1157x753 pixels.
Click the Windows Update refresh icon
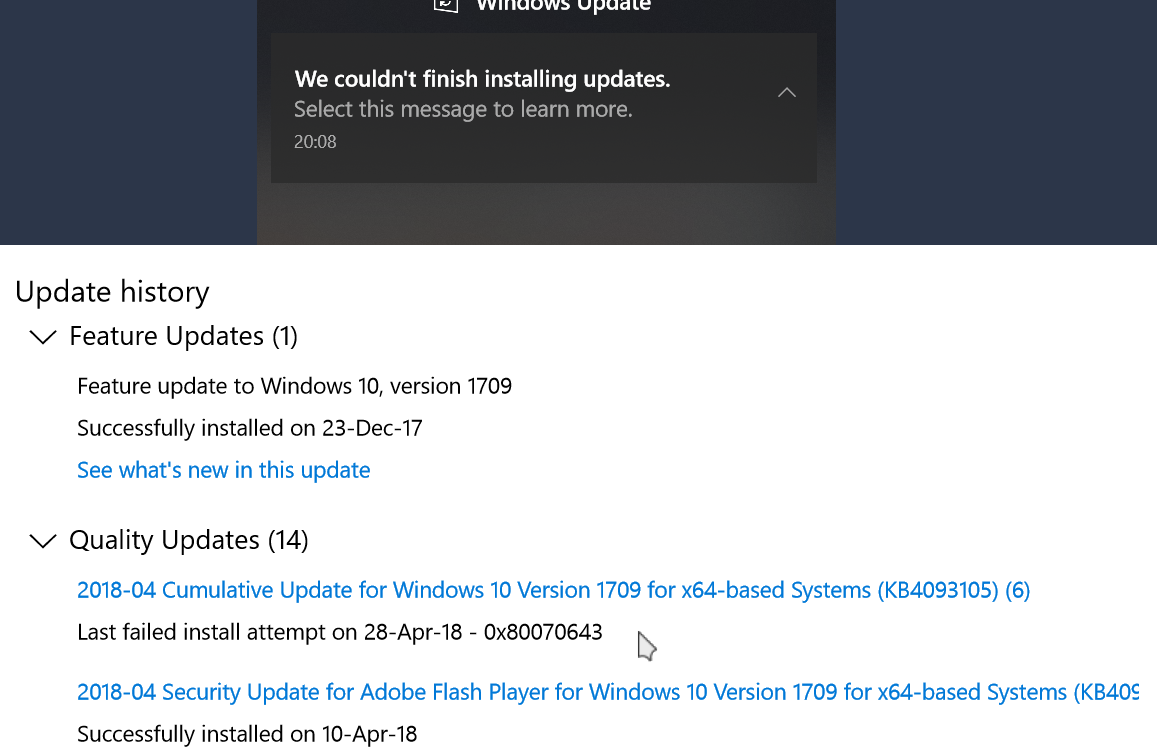[446, 6]
